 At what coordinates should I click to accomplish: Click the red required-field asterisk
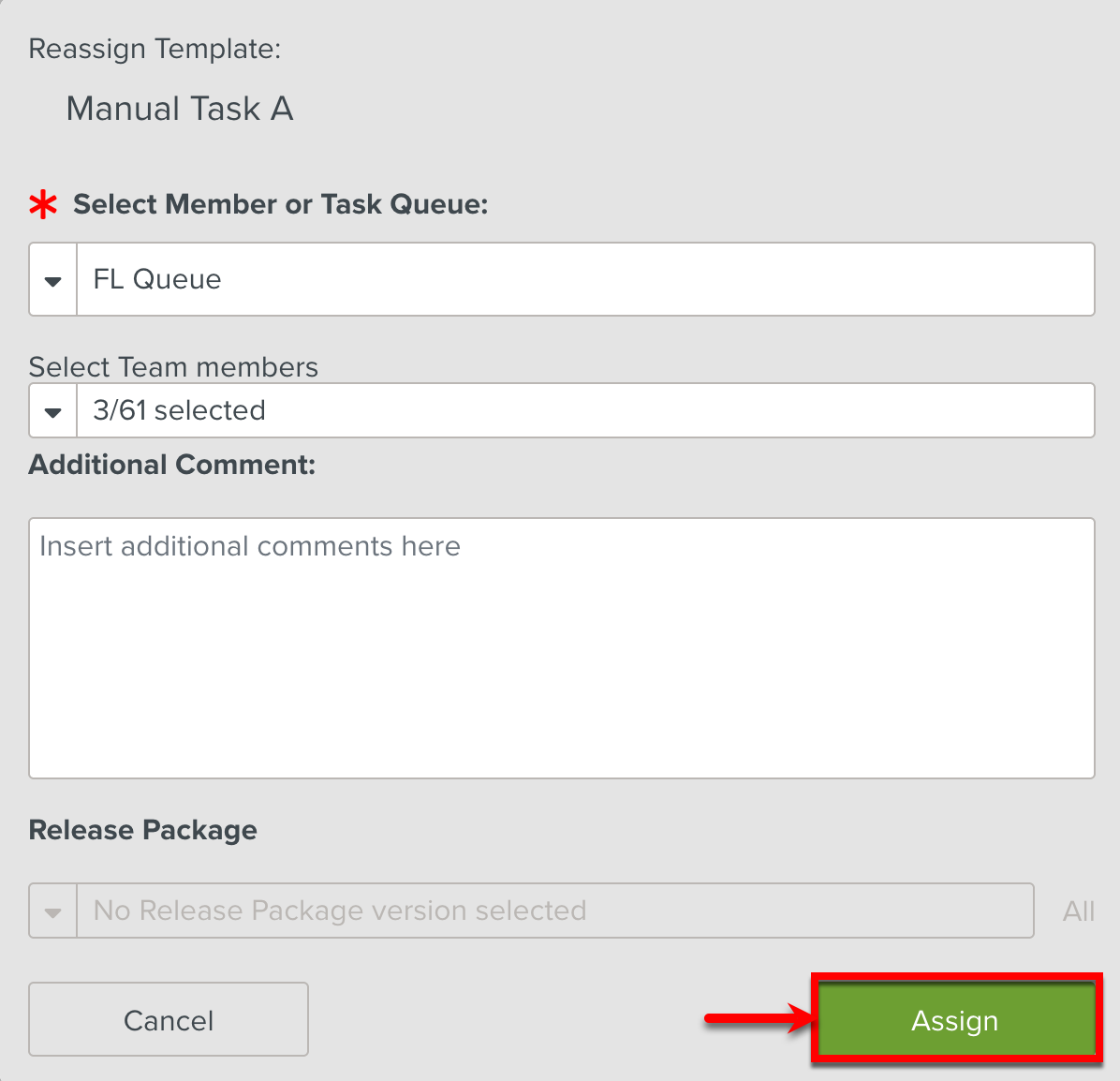pyautogui.click(x=43, y=204)
